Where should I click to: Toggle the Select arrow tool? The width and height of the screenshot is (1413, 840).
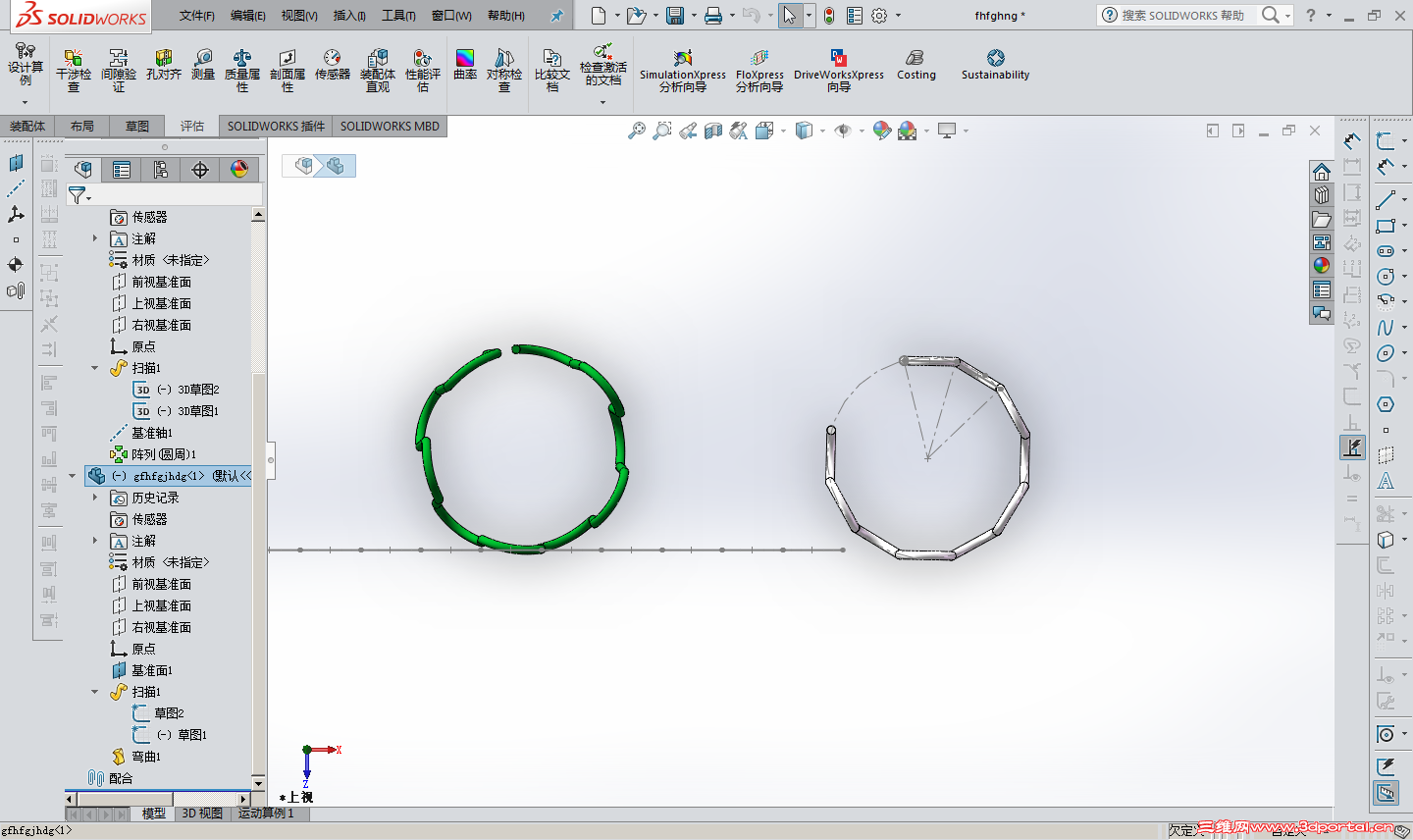pos(790,16)
